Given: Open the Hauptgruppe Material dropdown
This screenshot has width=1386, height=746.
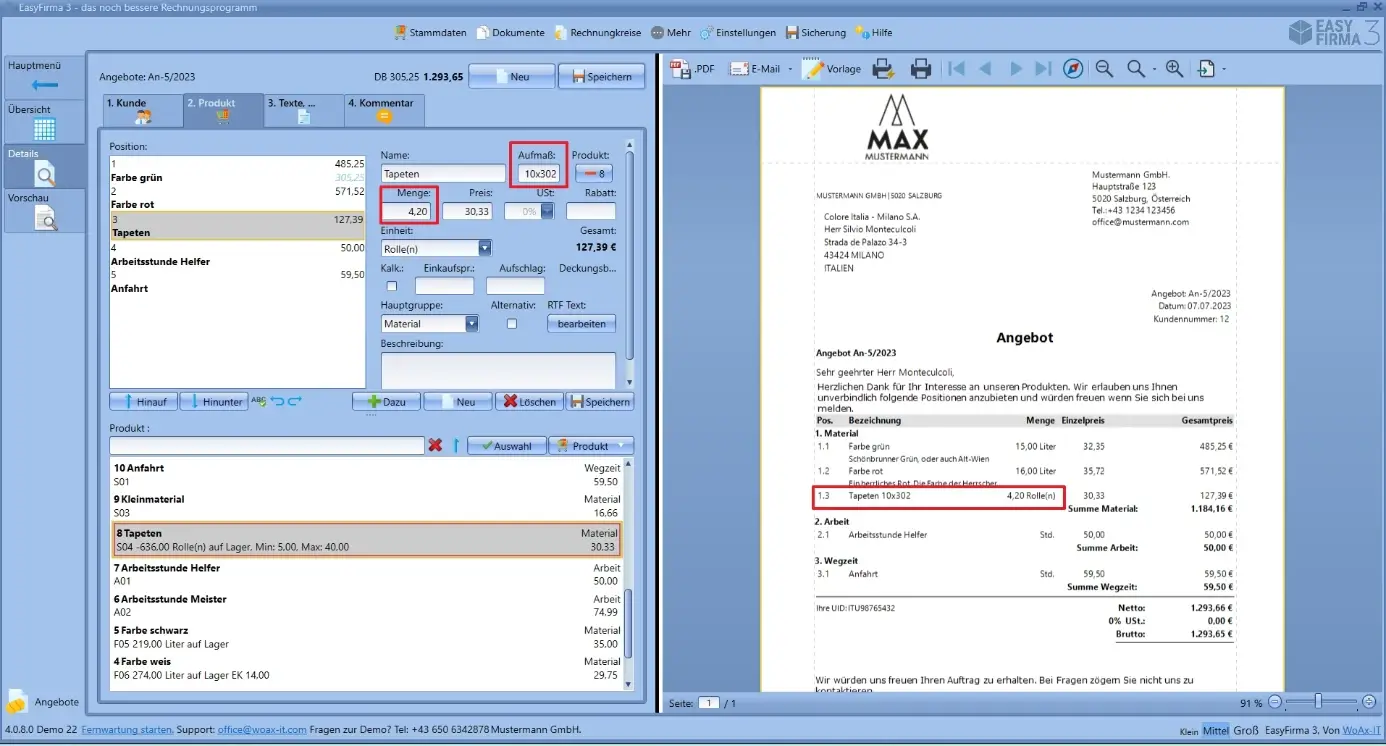Looking at the screenshot, I should [x=472, y=324].
